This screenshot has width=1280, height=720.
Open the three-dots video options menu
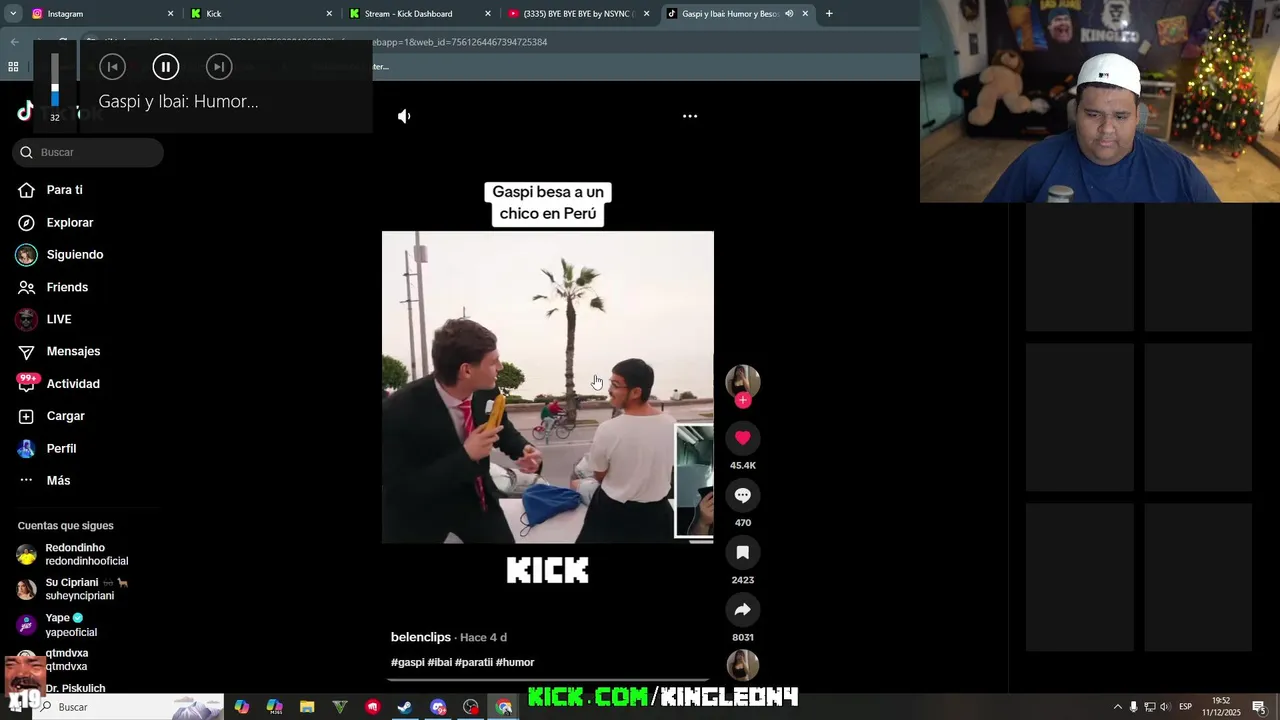[x=690, y=116]
